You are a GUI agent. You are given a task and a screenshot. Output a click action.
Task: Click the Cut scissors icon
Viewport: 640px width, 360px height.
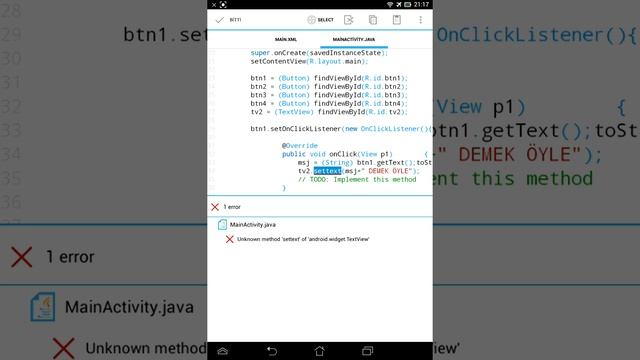point(349,20)
